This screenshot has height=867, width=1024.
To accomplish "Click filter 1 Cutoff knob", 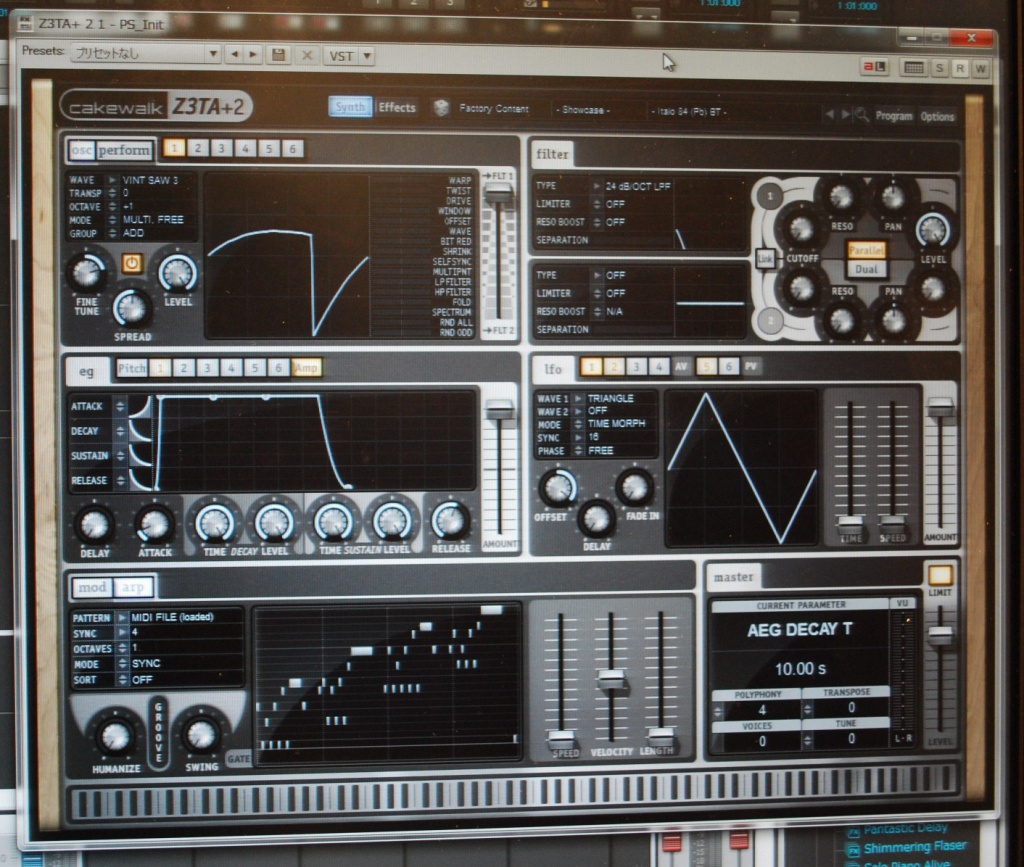I will click(x=801, y=227).
